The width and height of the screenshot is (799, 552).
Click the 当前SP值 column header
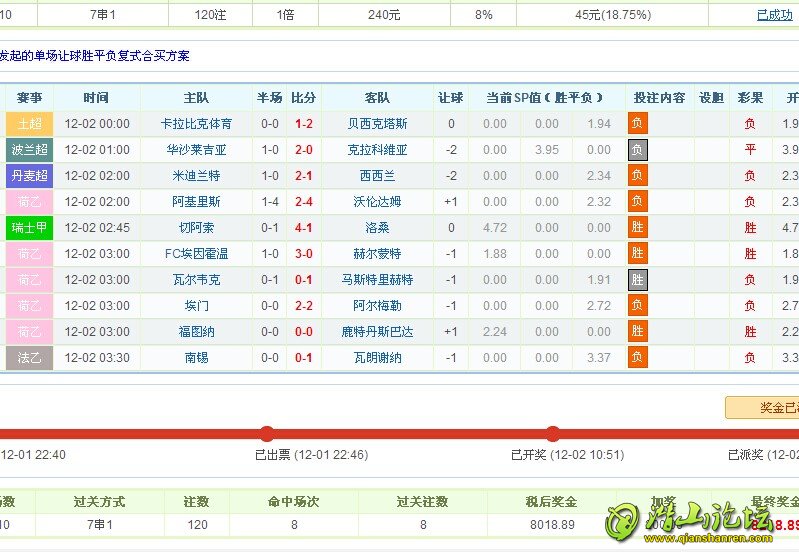pyautogui.click(x=545, y=98)
